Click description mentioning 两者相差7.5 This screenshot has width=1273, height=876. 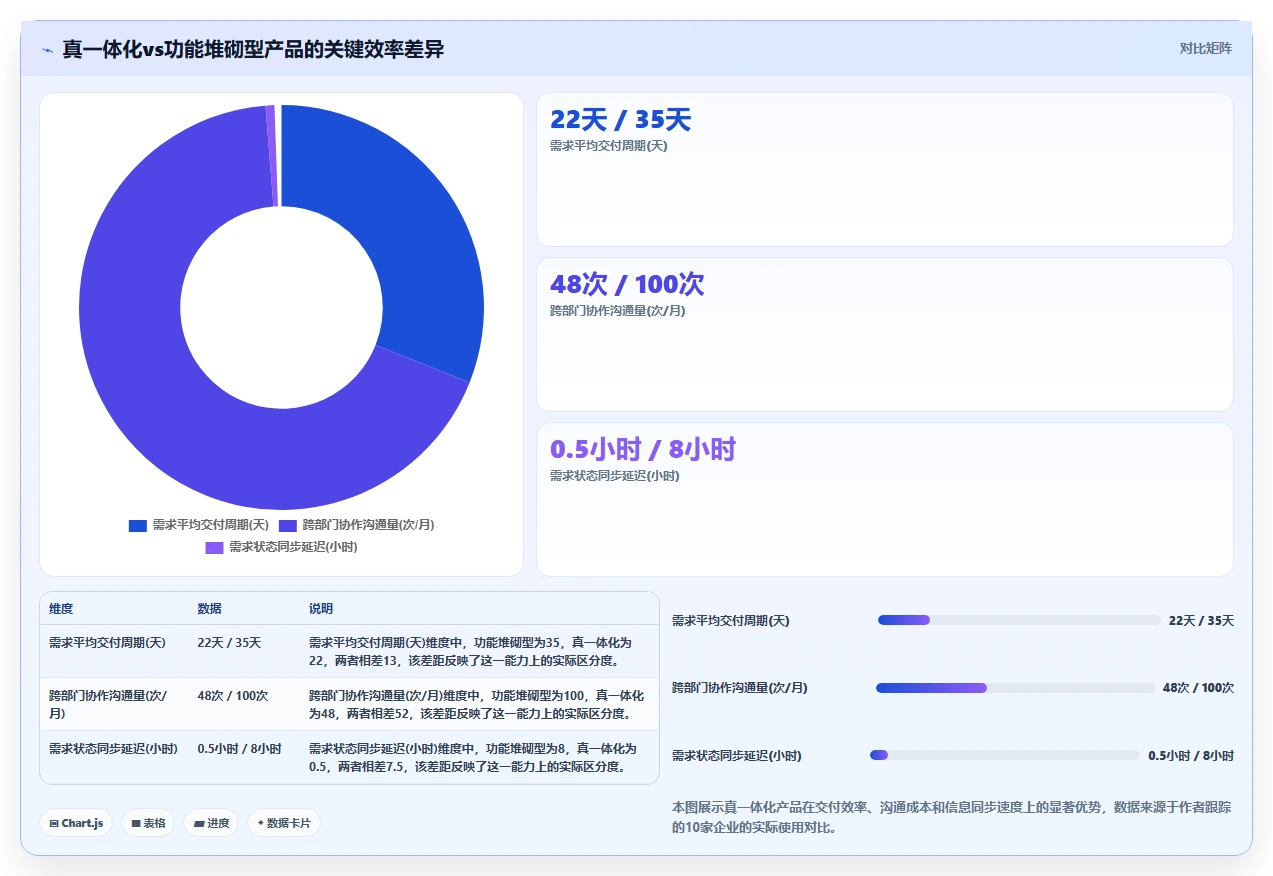click(473, 758)
